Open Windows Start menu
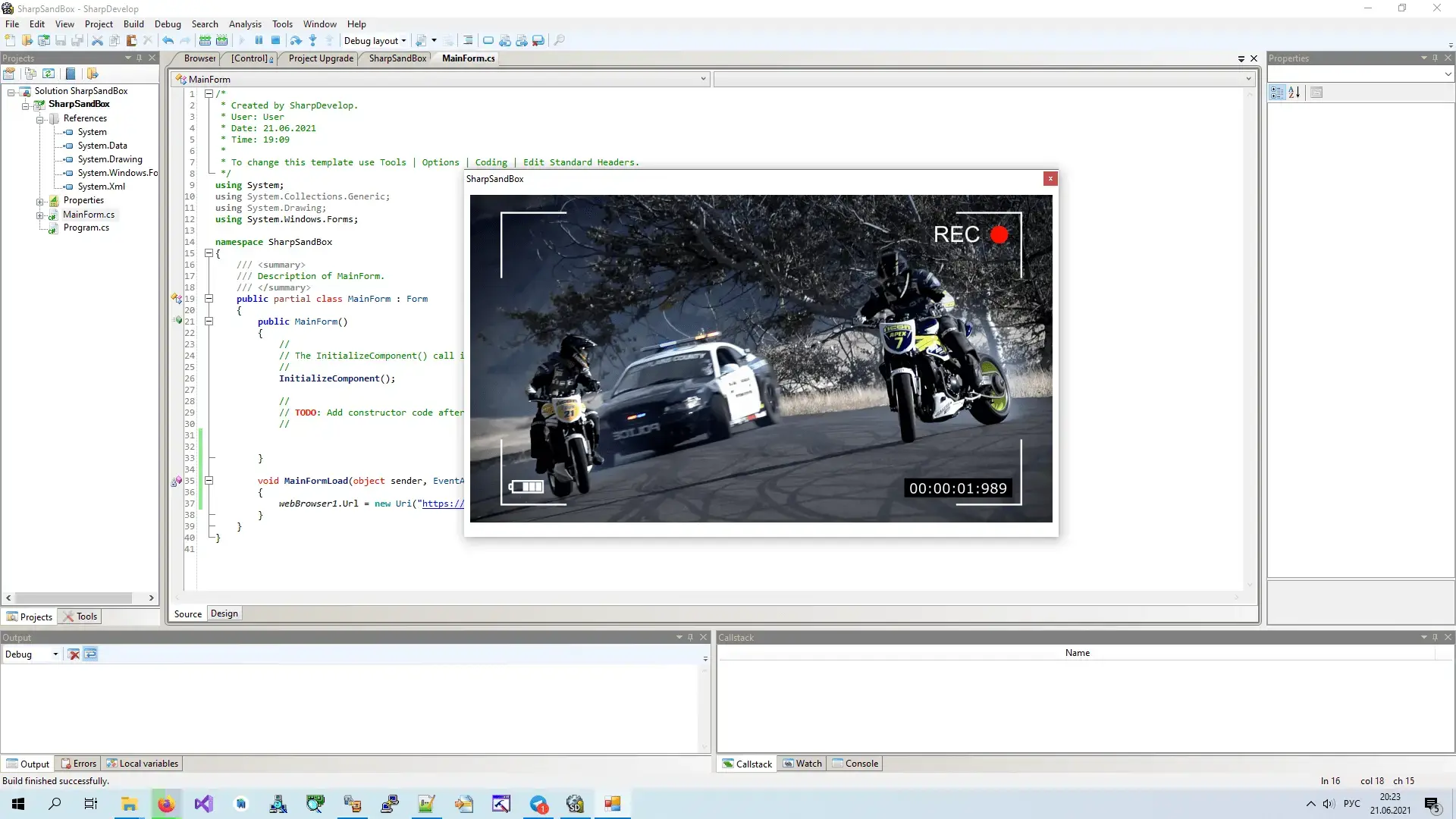This screenshot has width=1456, height=819. point(18,804)
